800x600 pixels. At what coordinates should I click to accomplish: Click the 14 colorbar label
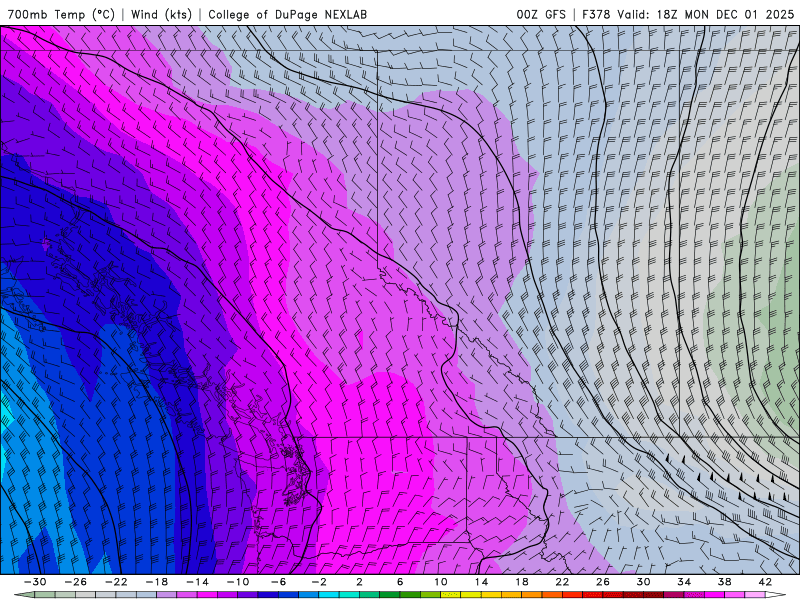pos(481,582)
